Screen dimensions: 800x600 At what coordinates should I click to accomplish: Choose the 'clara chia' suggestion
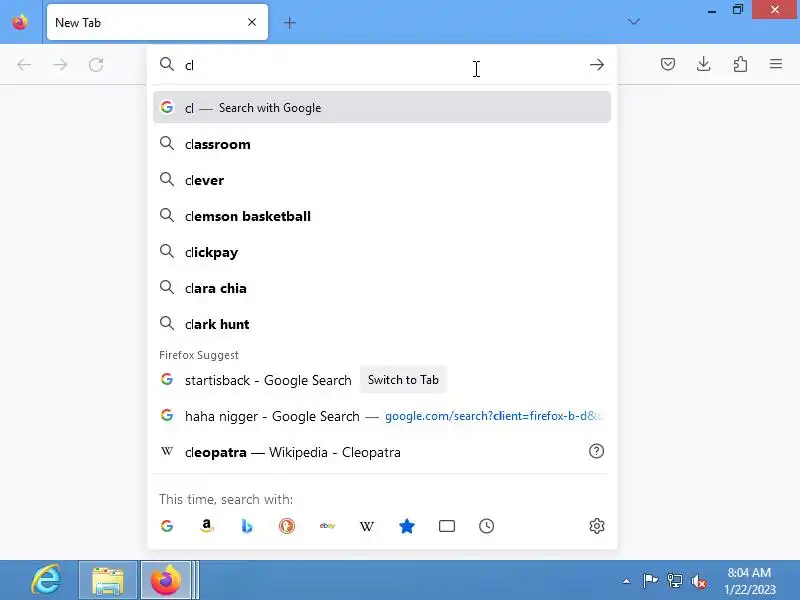[x=382, y=288]
